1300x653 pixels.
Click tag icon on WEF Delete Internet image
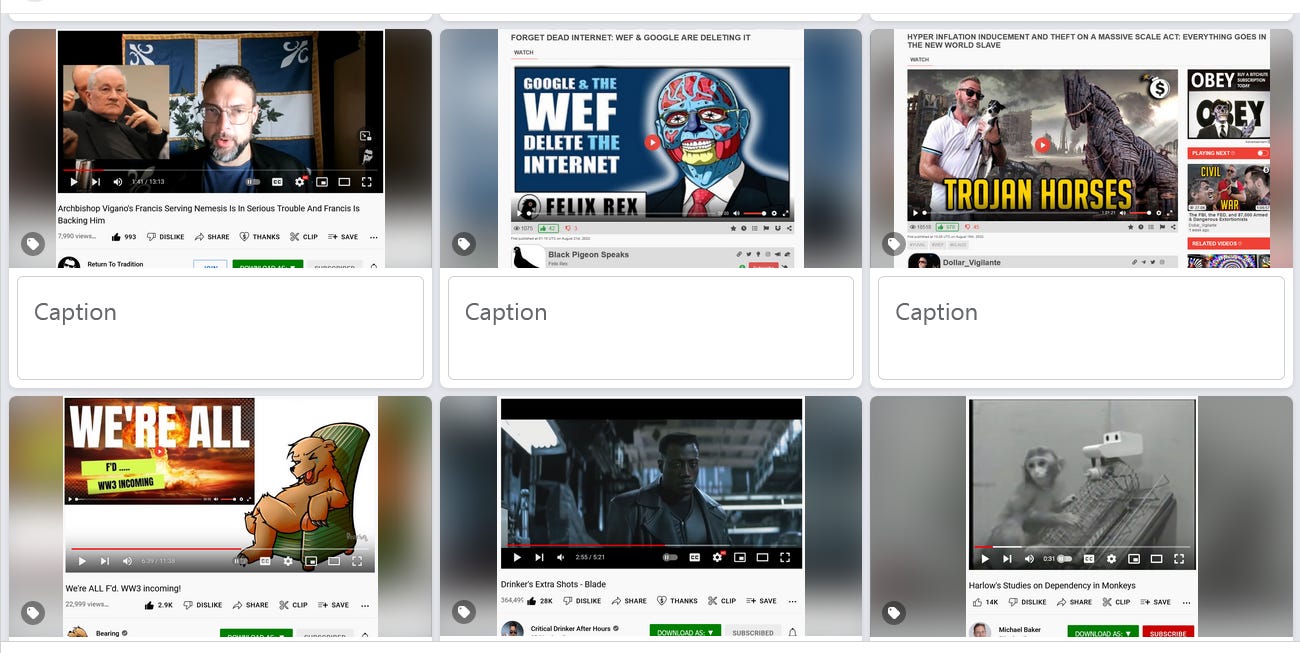point(464,244)
